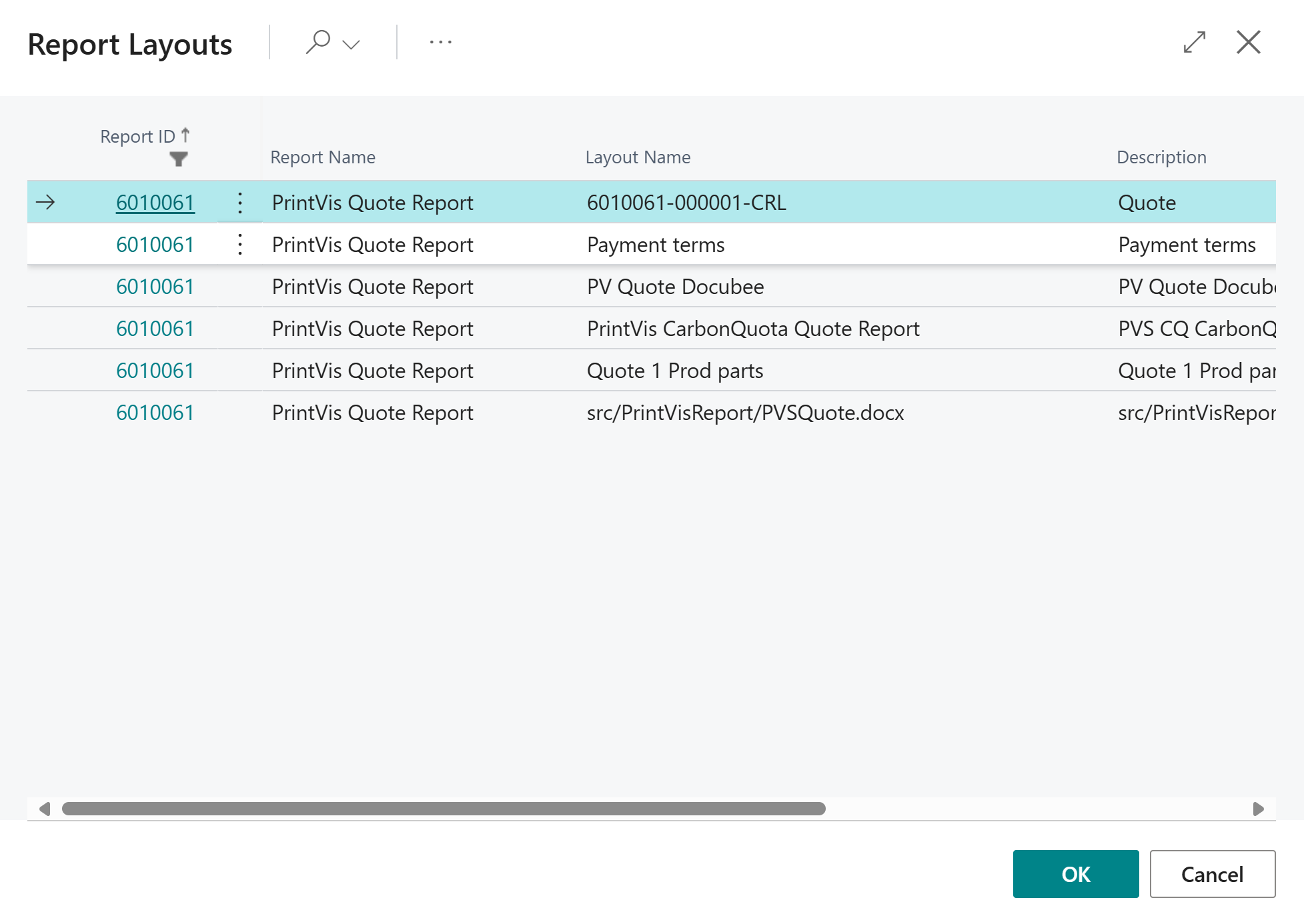This screenshot has width=1304, height=924.
Task: Click the right scroll arrow on horizontal scrollbar
Action: [x=1258, y=809]
